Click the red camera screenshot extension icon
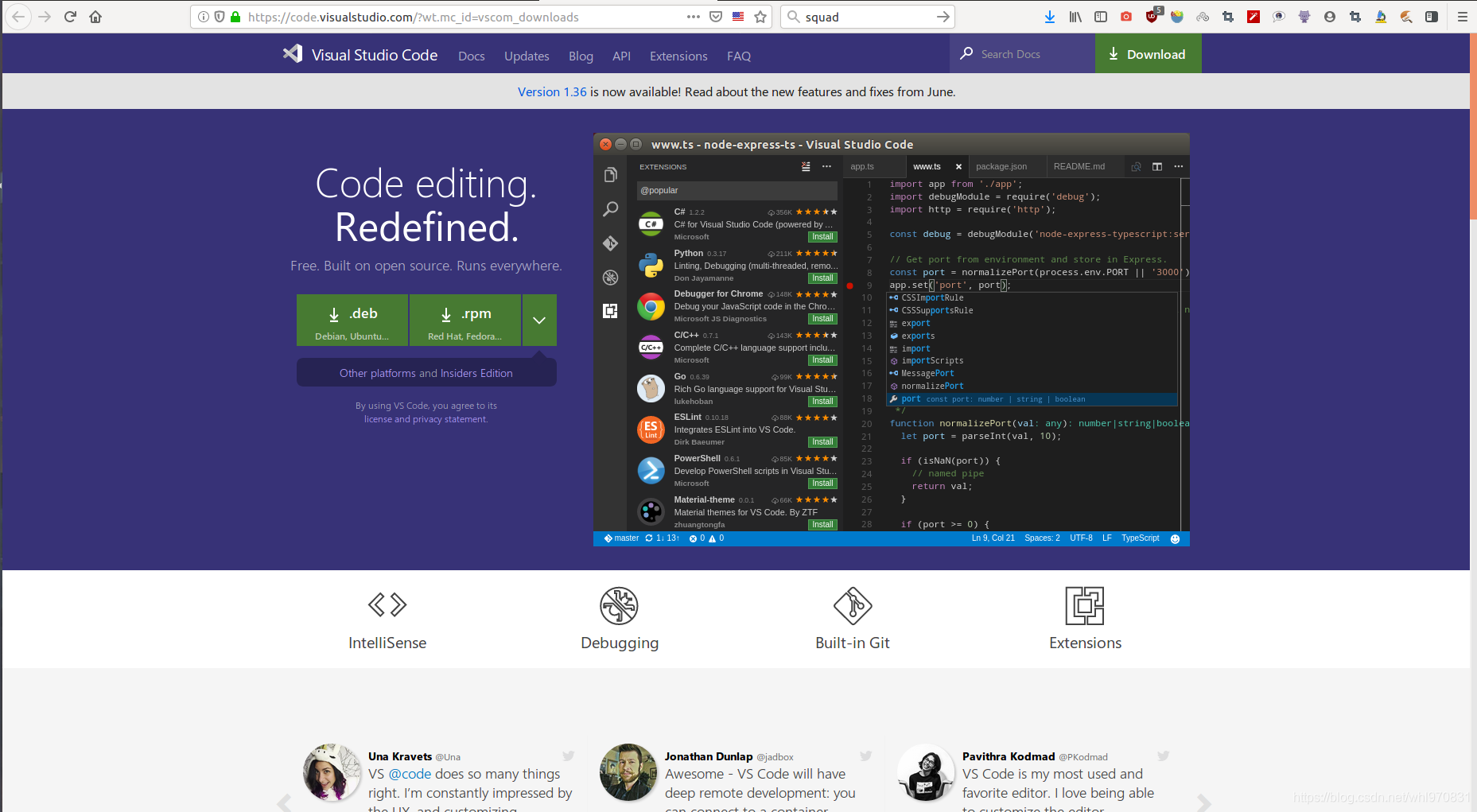 pos(1126,17)
